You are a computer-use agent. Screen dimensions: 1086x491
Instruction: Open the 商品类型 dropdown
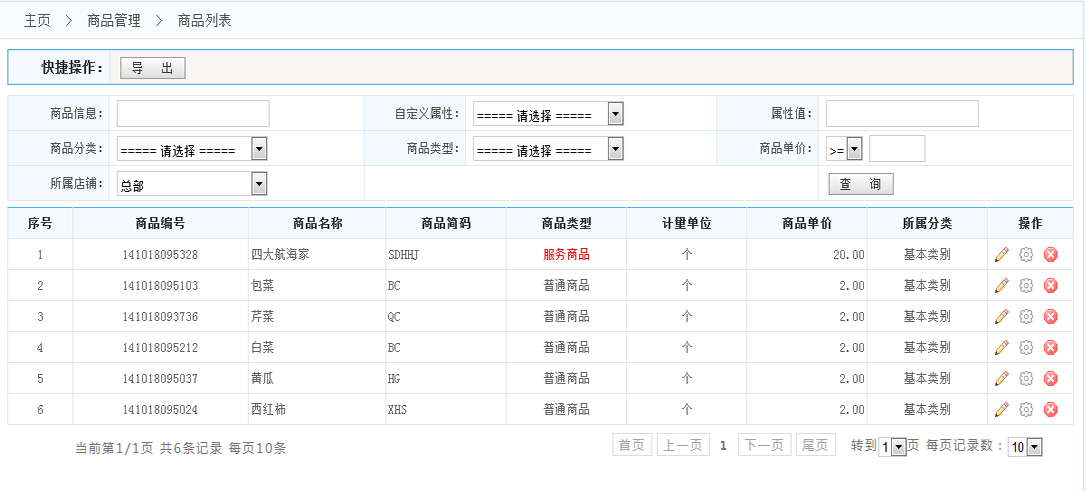(548, 150)
